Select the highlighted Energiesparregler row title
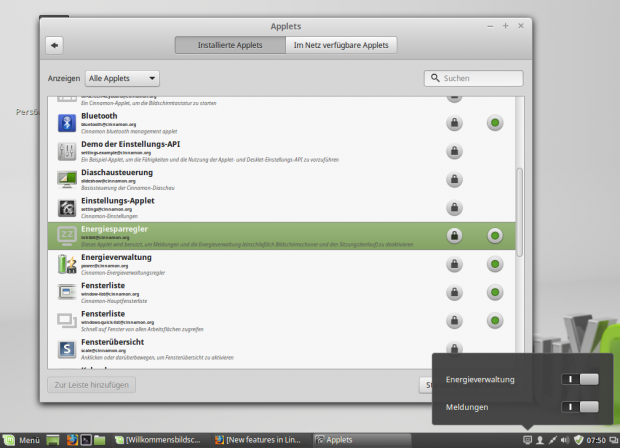The width and height of the screenshot is (620, 448). [114, 229]
